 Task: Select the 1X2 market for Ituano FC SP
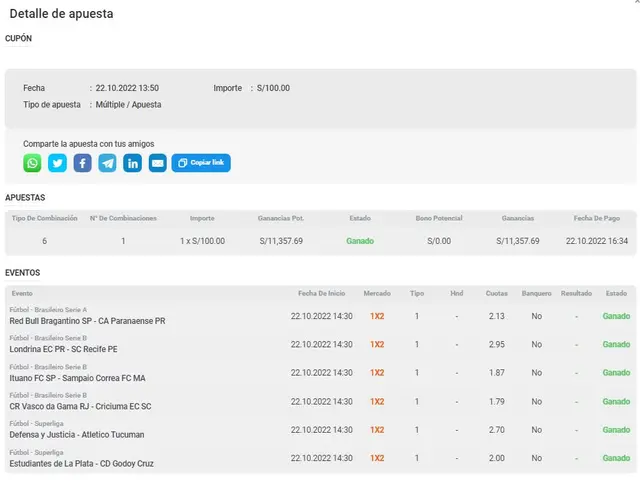click(377, 373)
